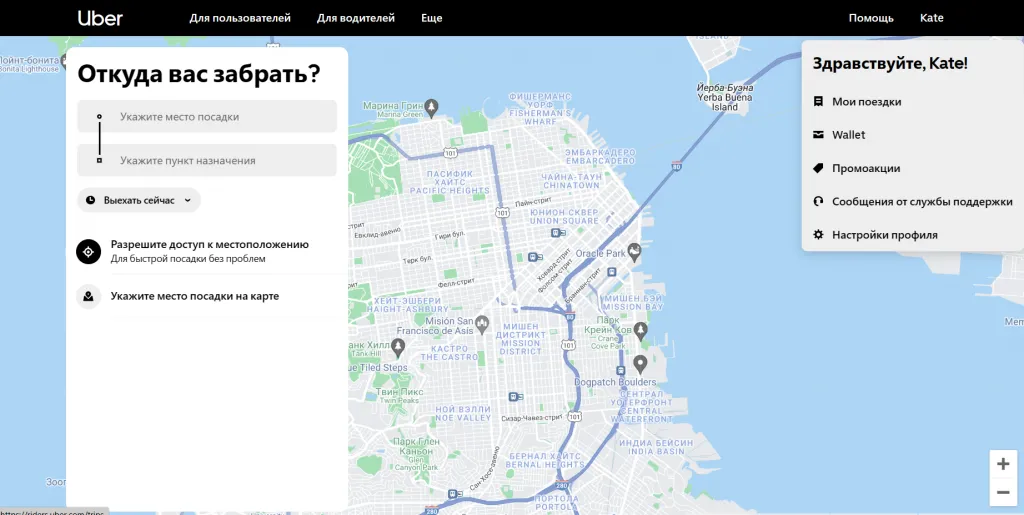Click the receipt icon beside Мои поездки

pyautogui.click(x=818, y=102)
